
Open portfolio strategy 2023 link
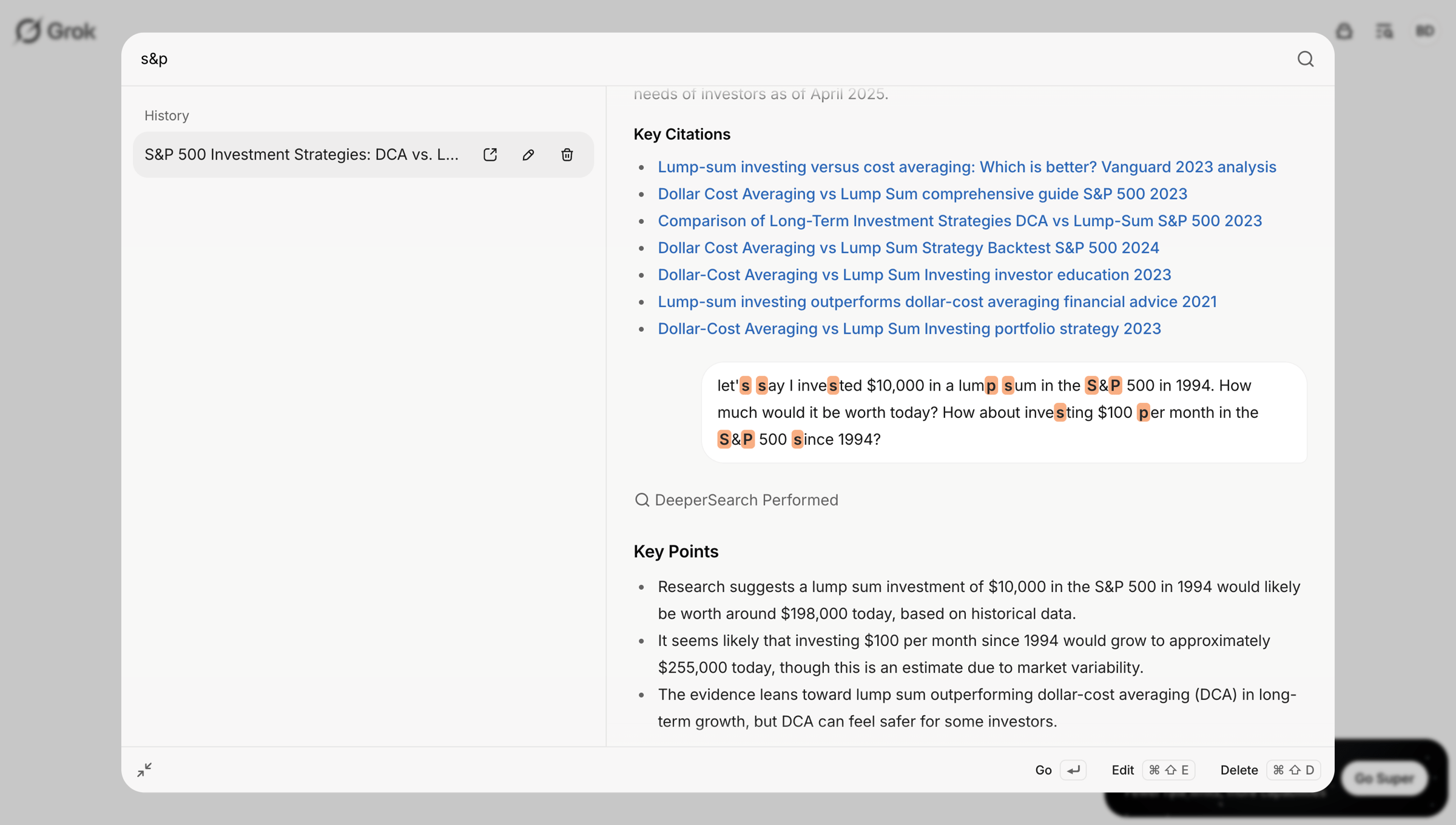(909, 328)
